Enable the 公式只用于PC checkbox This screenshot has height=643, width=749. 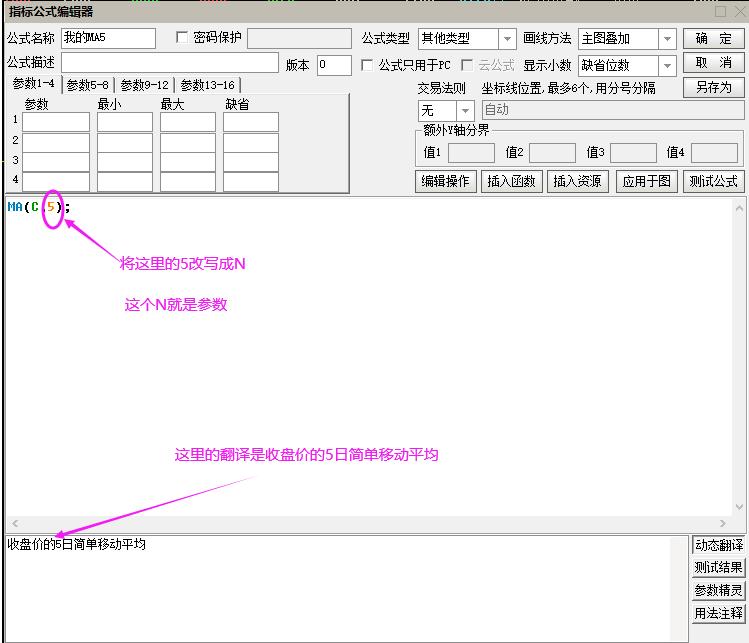click(x=367, y=65)
